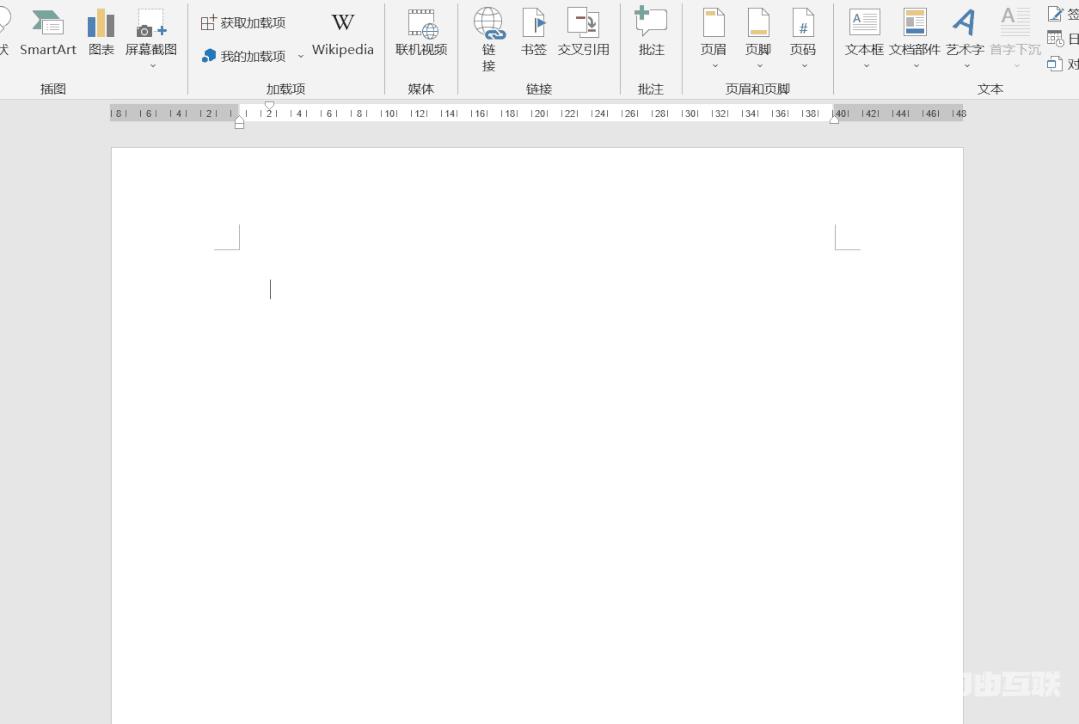Click the 插图 group label
The width and height of the screenshot is (1079, 724).
click(53, 89)
